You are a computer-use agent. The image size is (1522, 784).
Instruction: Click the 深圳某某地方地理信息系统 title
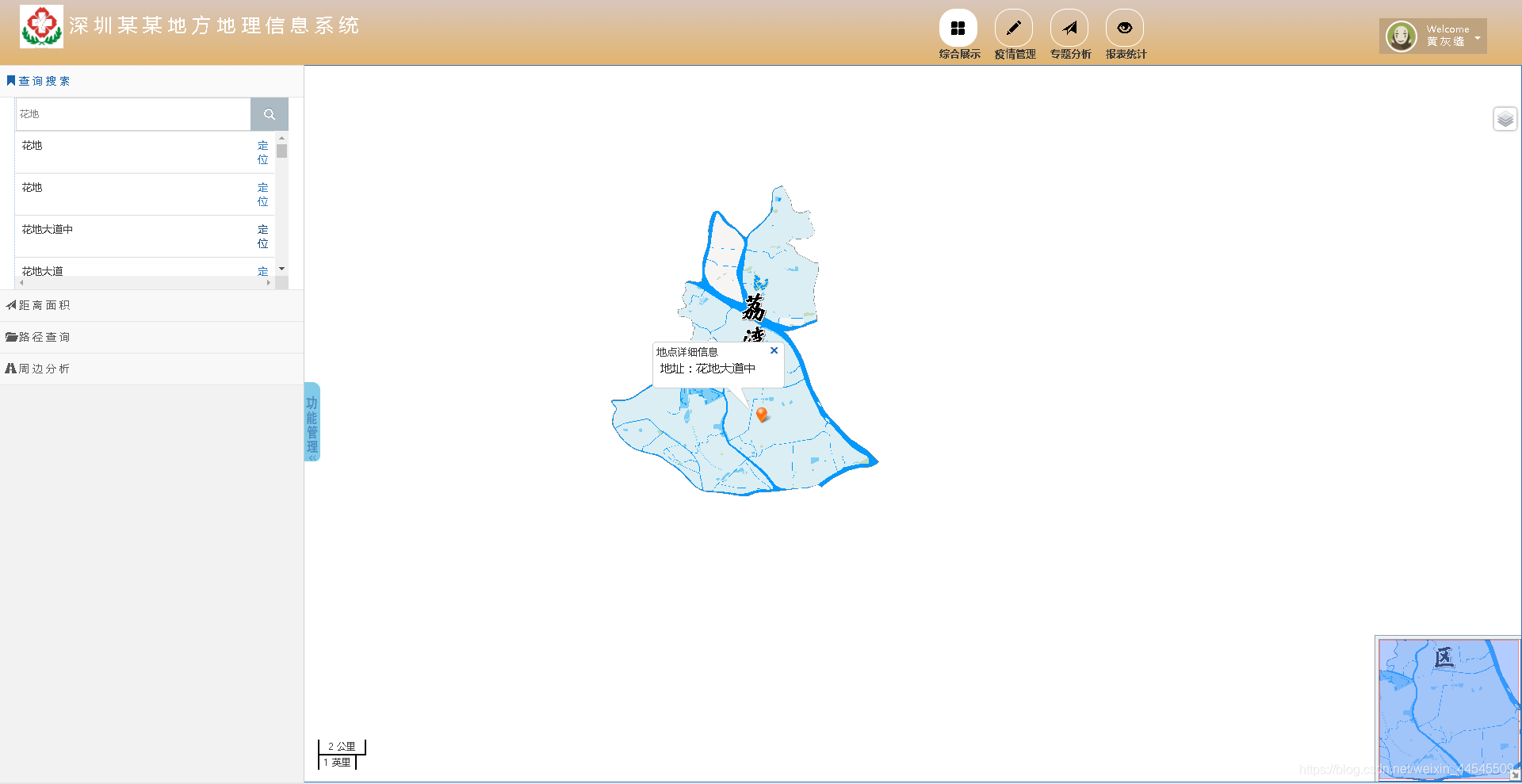click(214, 25)
